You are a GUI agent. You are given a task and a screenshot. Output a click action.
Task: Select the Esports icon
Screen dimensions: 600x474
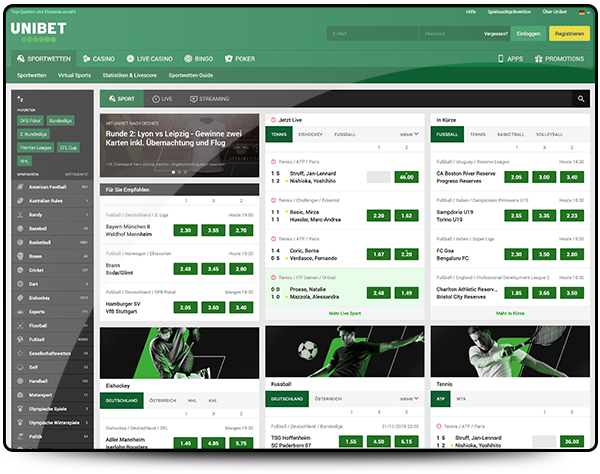[20, 312]
